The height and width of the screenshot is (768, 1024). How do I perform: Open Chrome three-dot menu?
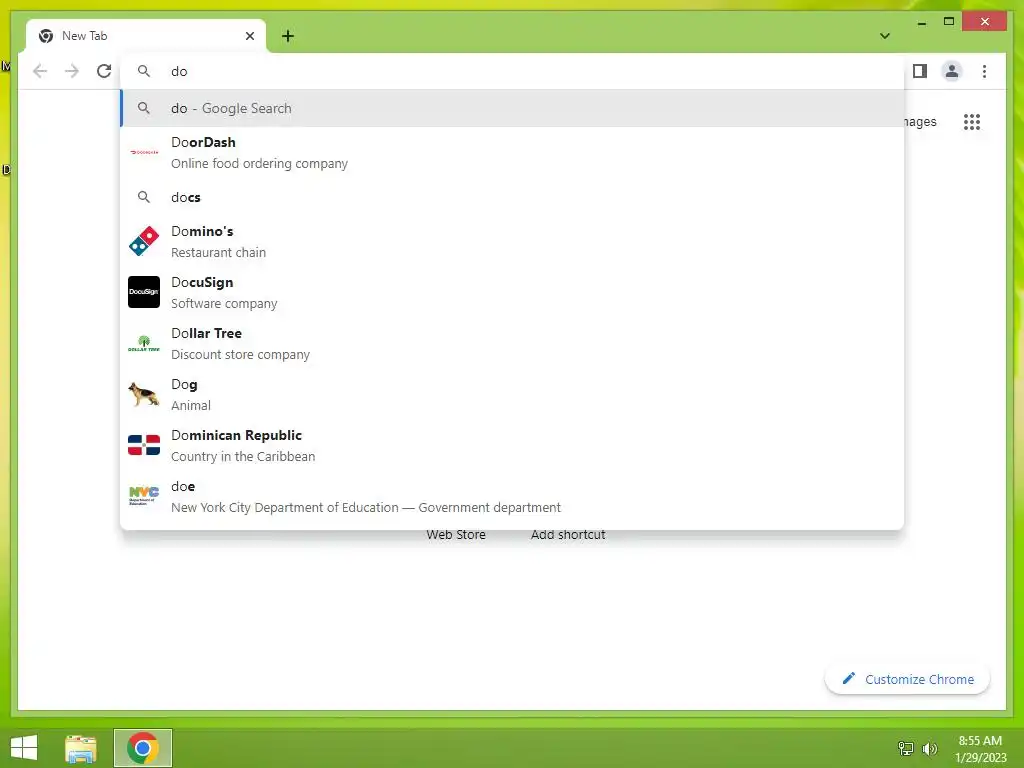point(984,71)
